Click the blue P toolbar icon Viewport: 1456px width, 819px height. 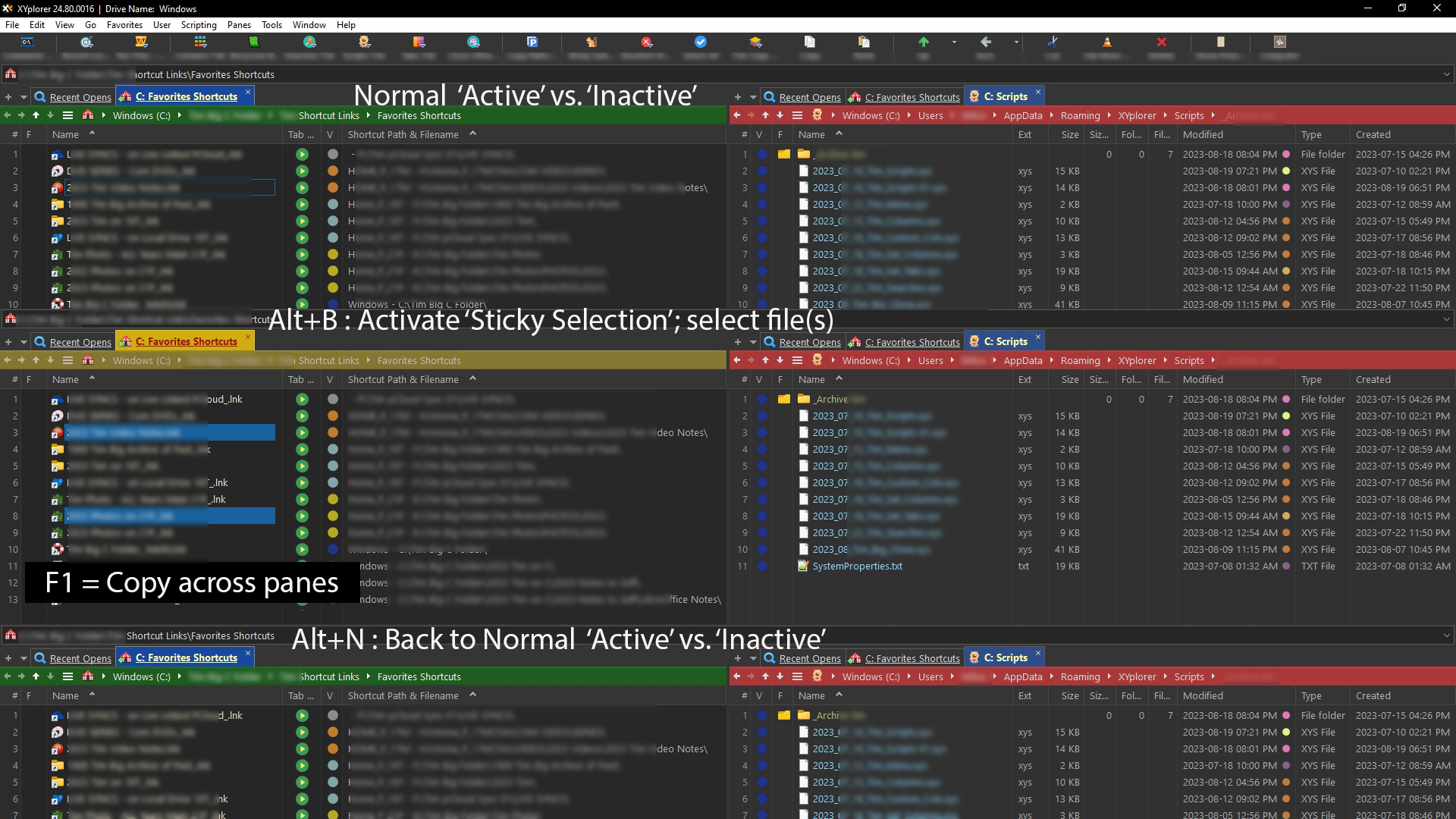[532, 42]
